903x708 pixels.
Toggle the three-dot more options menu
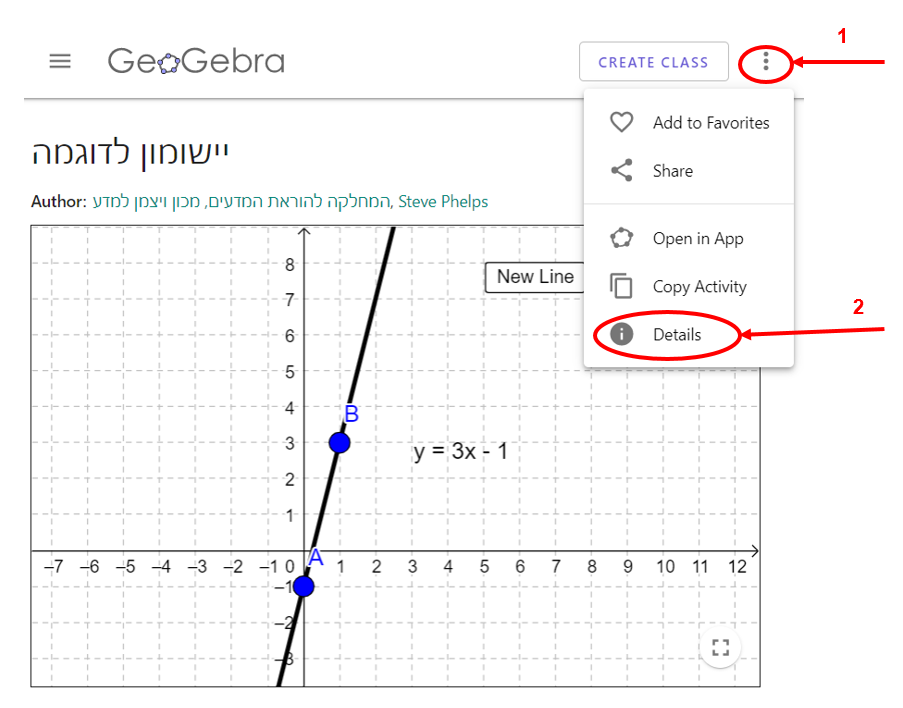766,62
